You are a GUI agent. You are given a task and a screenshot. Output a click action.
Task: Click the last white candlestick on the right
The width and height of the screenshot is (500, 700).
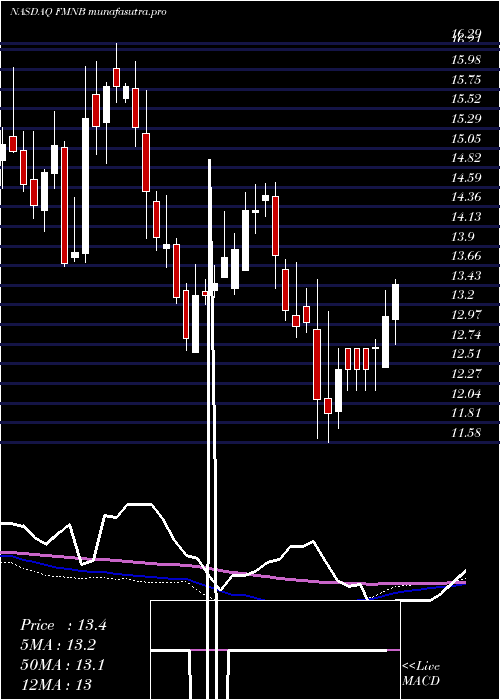(396, 302)
